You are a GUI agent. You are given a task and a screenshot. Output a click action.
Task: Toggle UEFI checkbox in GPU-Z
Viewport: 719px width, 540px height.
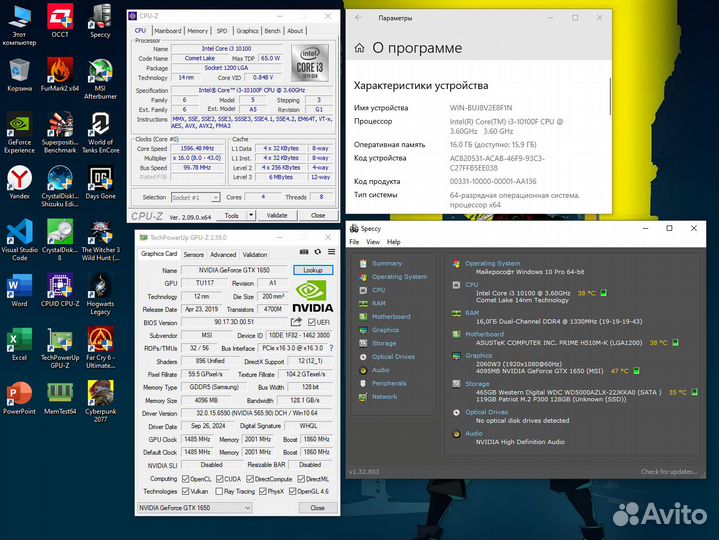[x=312, y=322]
